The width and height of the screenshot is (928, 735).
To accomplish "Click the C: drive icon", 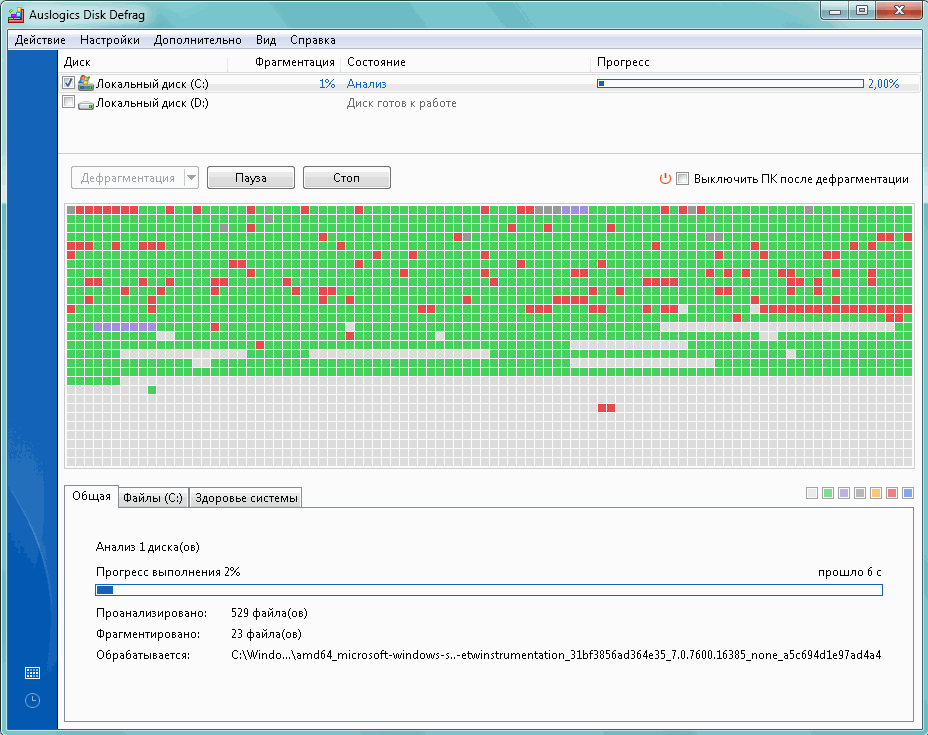I will [x=86, y=83].
